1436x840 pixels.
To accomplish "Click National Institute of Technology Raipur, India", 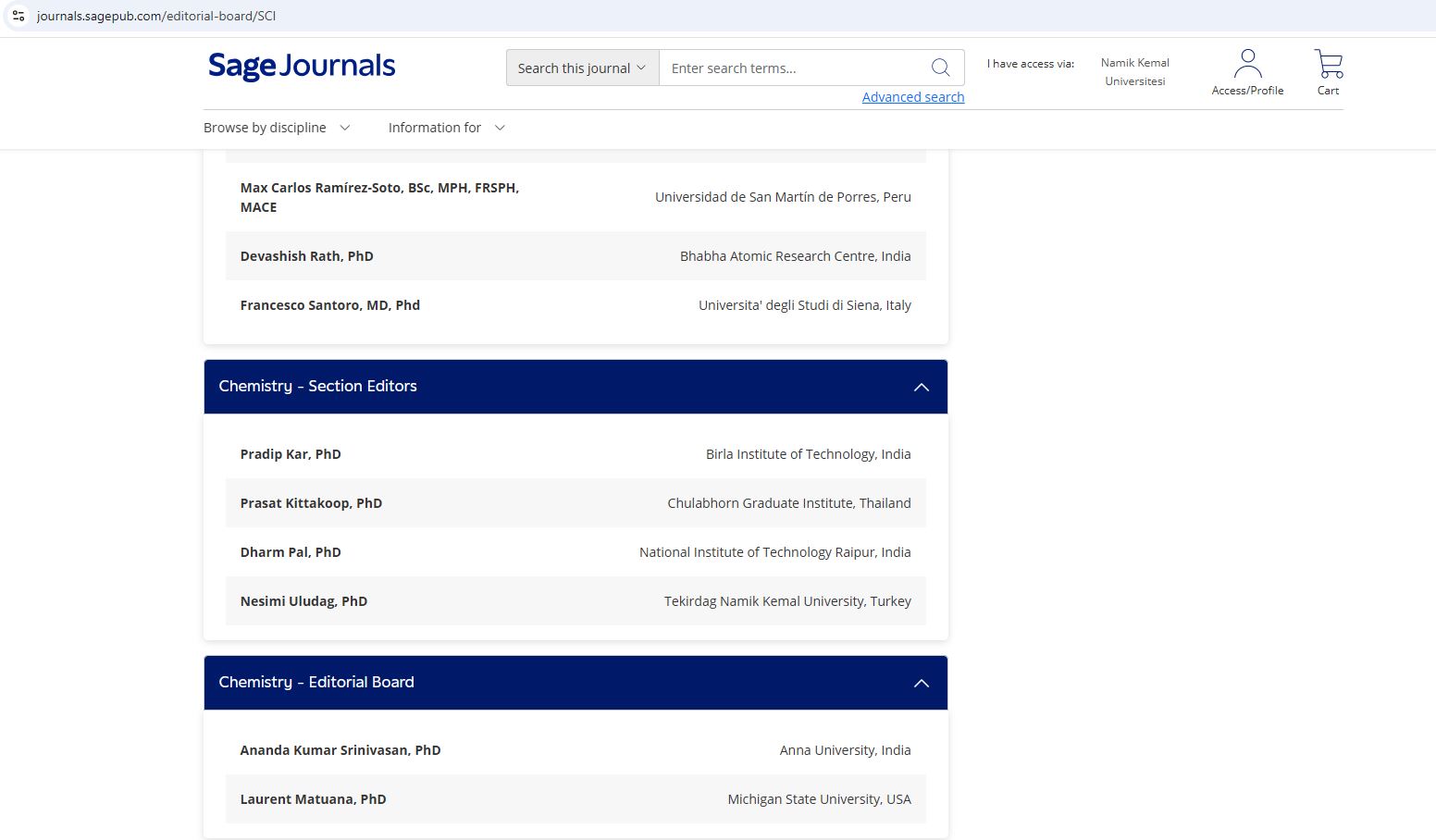I will (x=775, y=552).
